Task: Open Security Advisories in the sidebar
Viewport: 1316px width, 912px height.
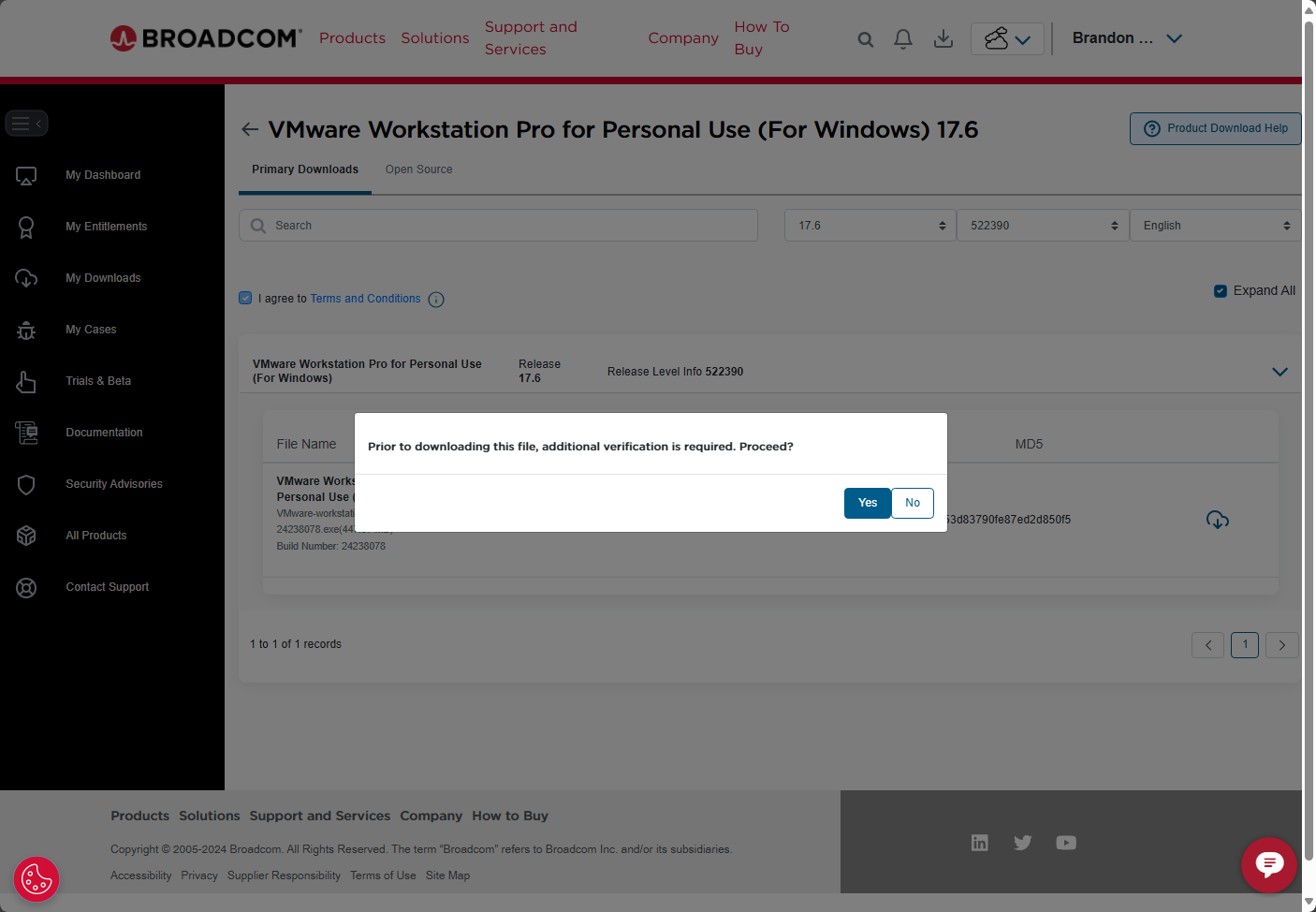Action: point(114,484)
